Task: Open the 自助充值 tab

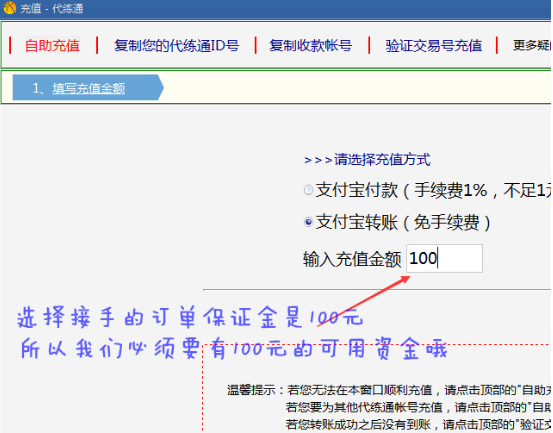Action: pyautogui.click(x=53, y=46)
